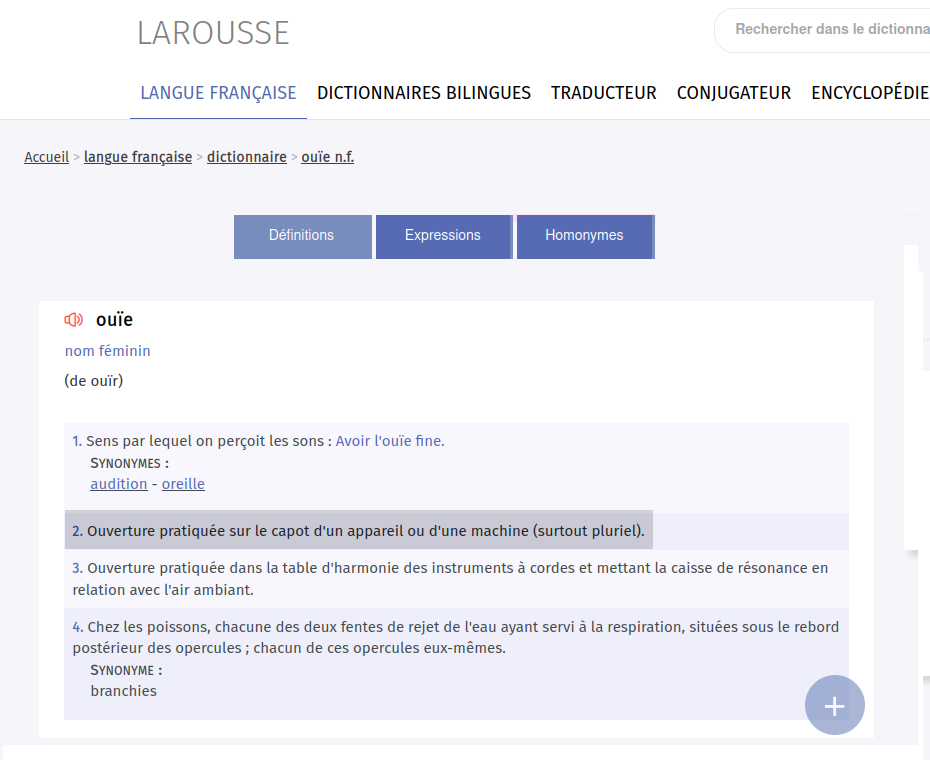The image size is (930, 760).
Task: Open the synonym link oreille
Action: [183, 484]
